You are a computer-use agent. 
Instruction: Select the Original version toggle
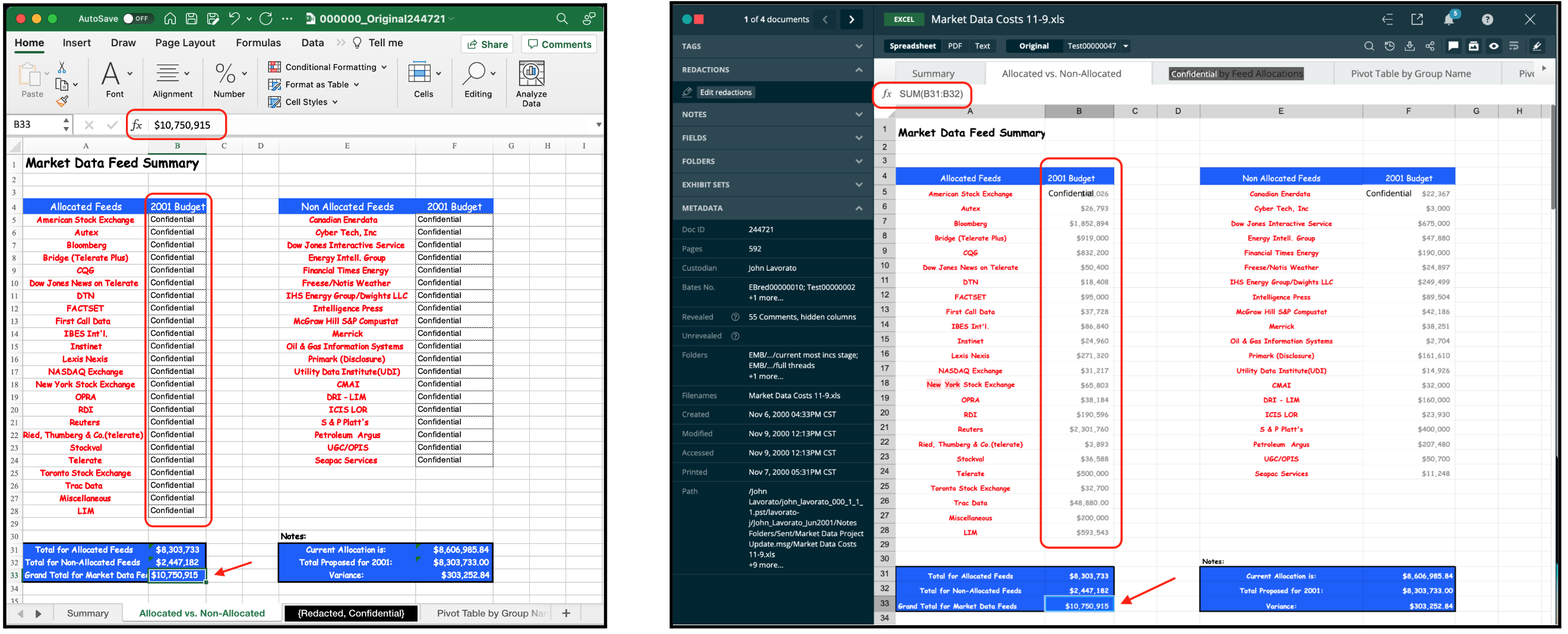[1033, 46]
